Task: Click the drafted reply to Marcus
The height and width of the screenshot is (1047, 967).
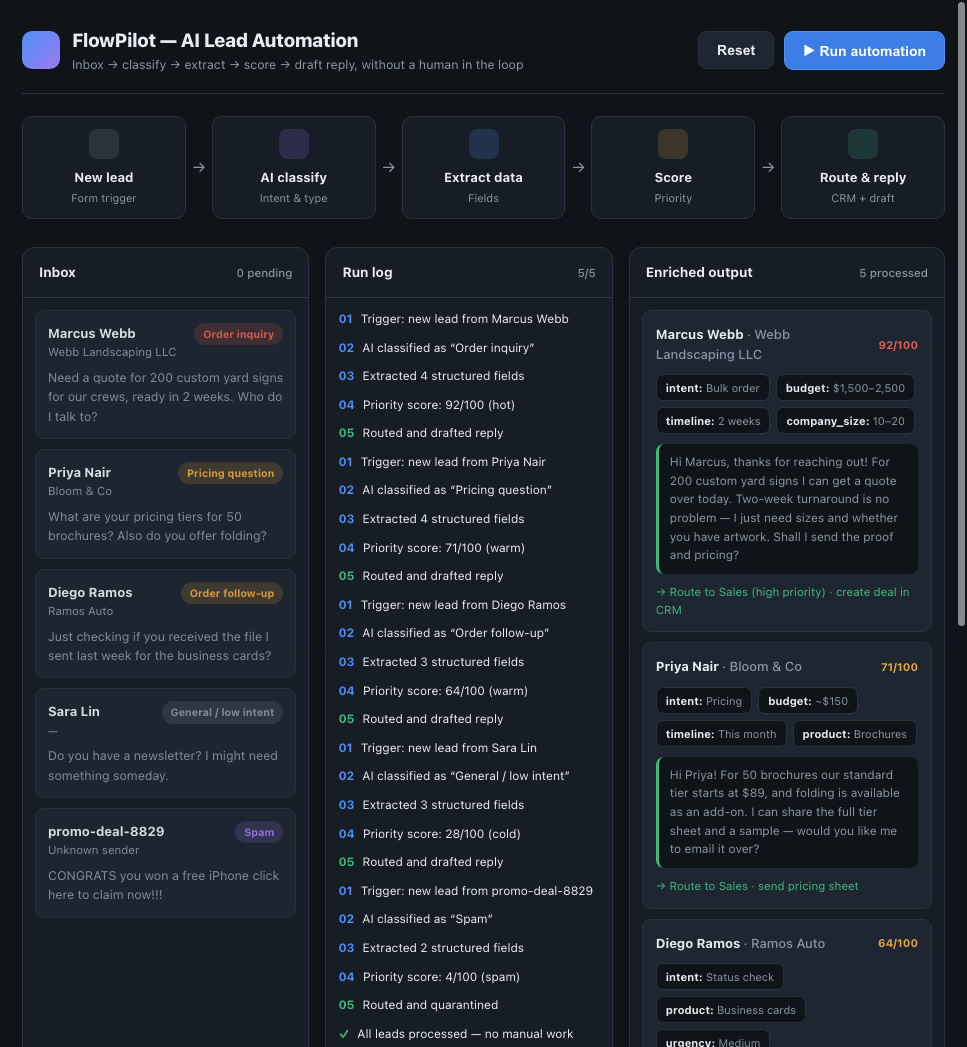Action: [787, 509]
